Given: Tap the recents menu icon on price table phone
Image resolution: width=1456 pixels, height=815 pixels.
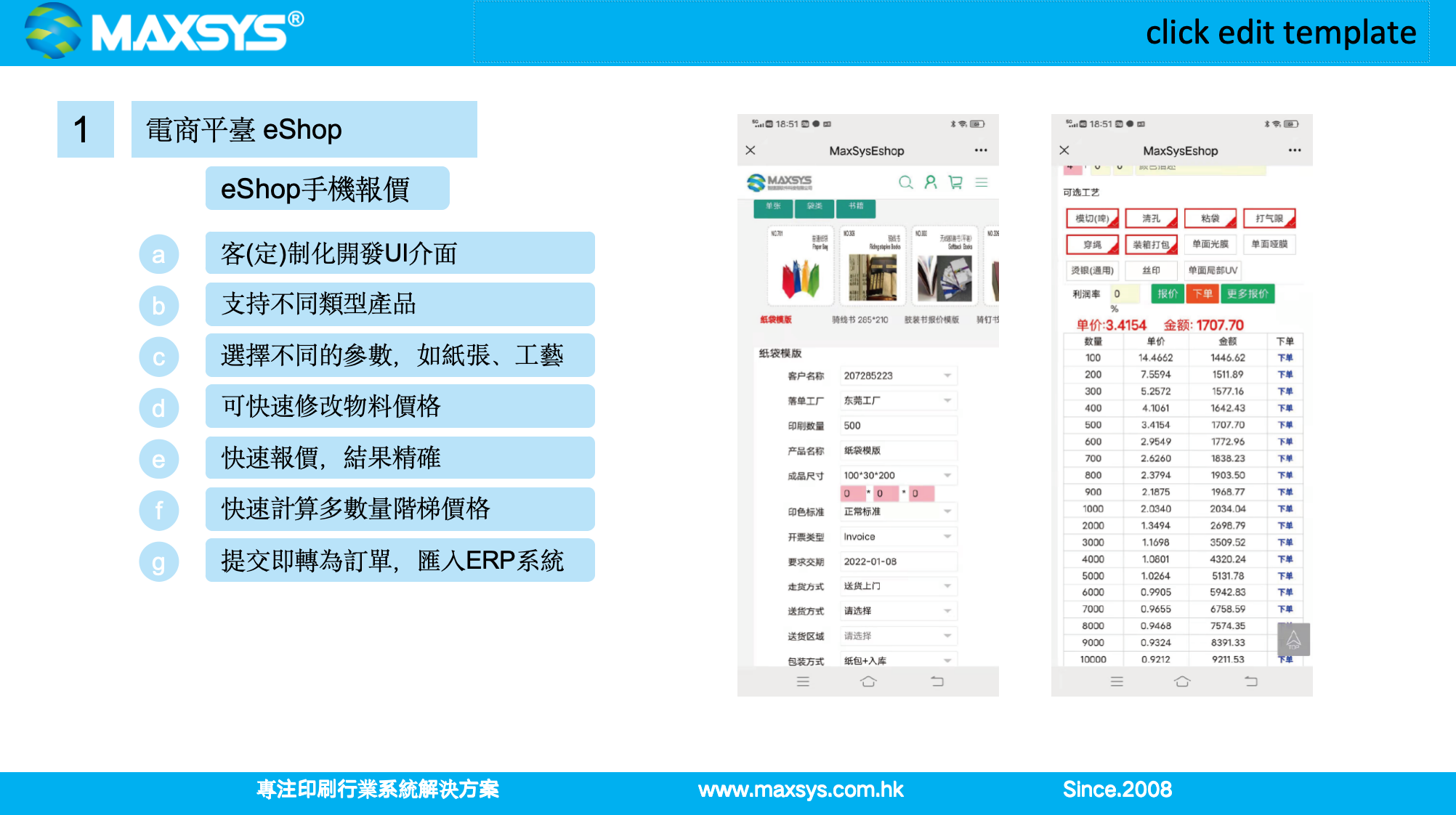Looking at the screenshot, I should 1117,681.
